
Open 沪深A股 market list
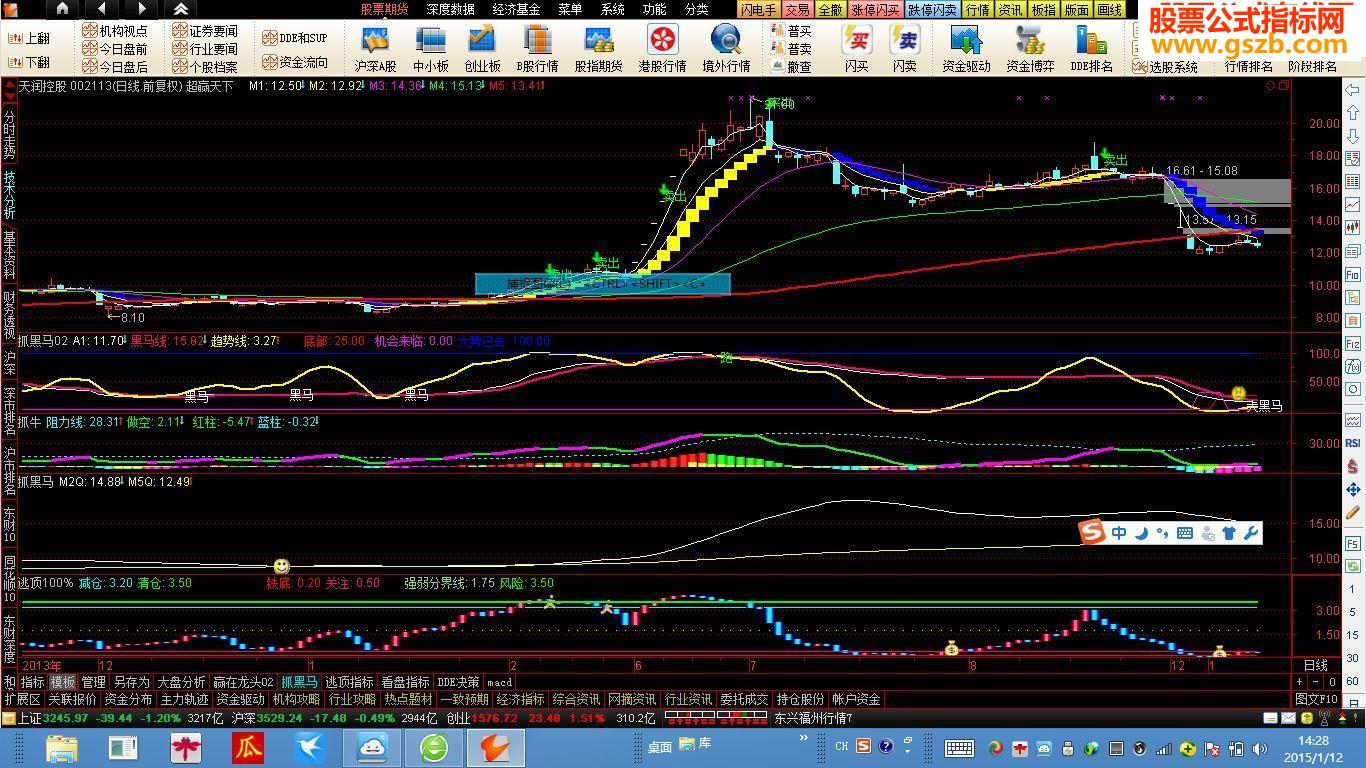tap(375, 49)
